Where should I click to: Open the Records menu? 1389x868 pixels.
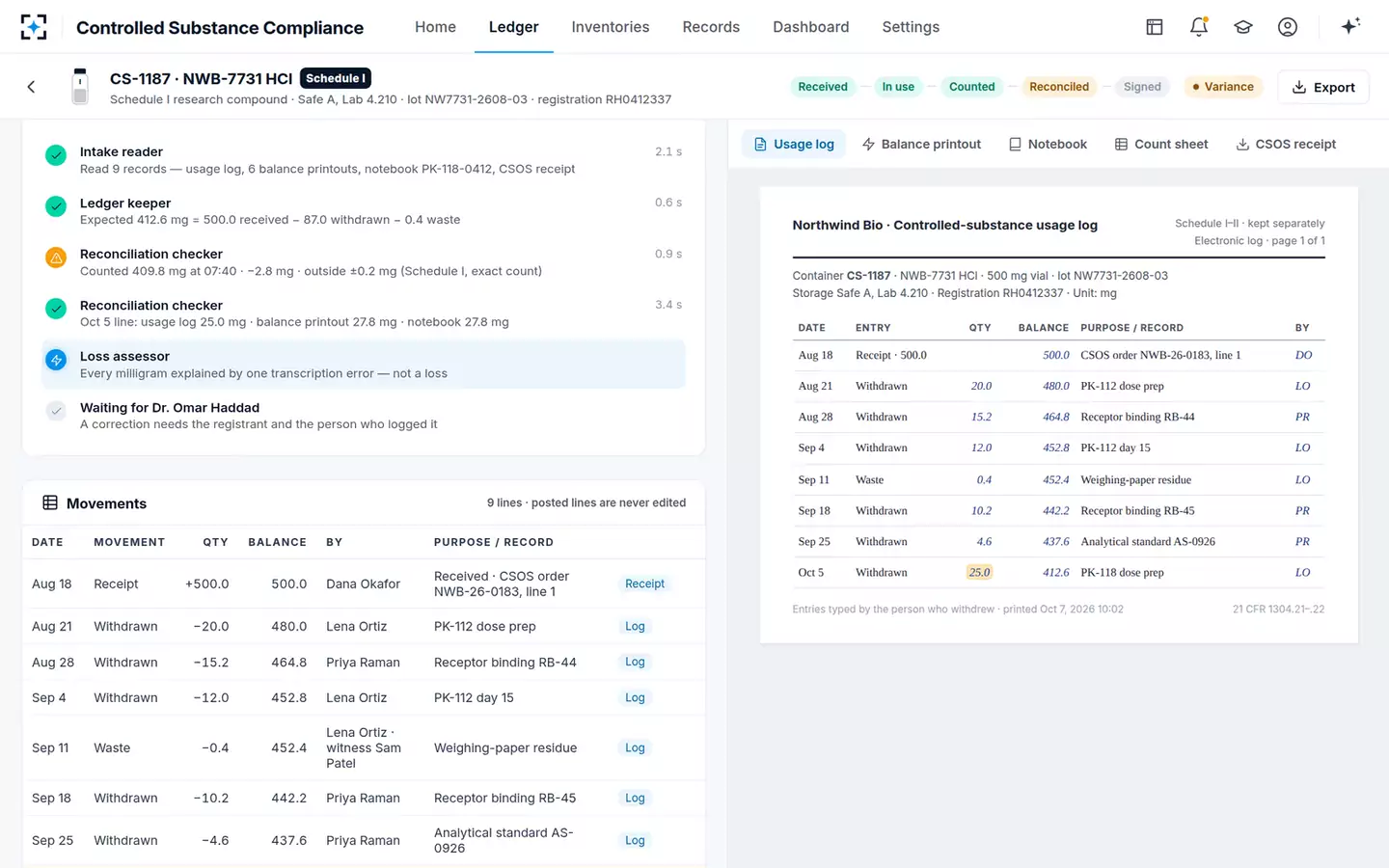point(711,27)
